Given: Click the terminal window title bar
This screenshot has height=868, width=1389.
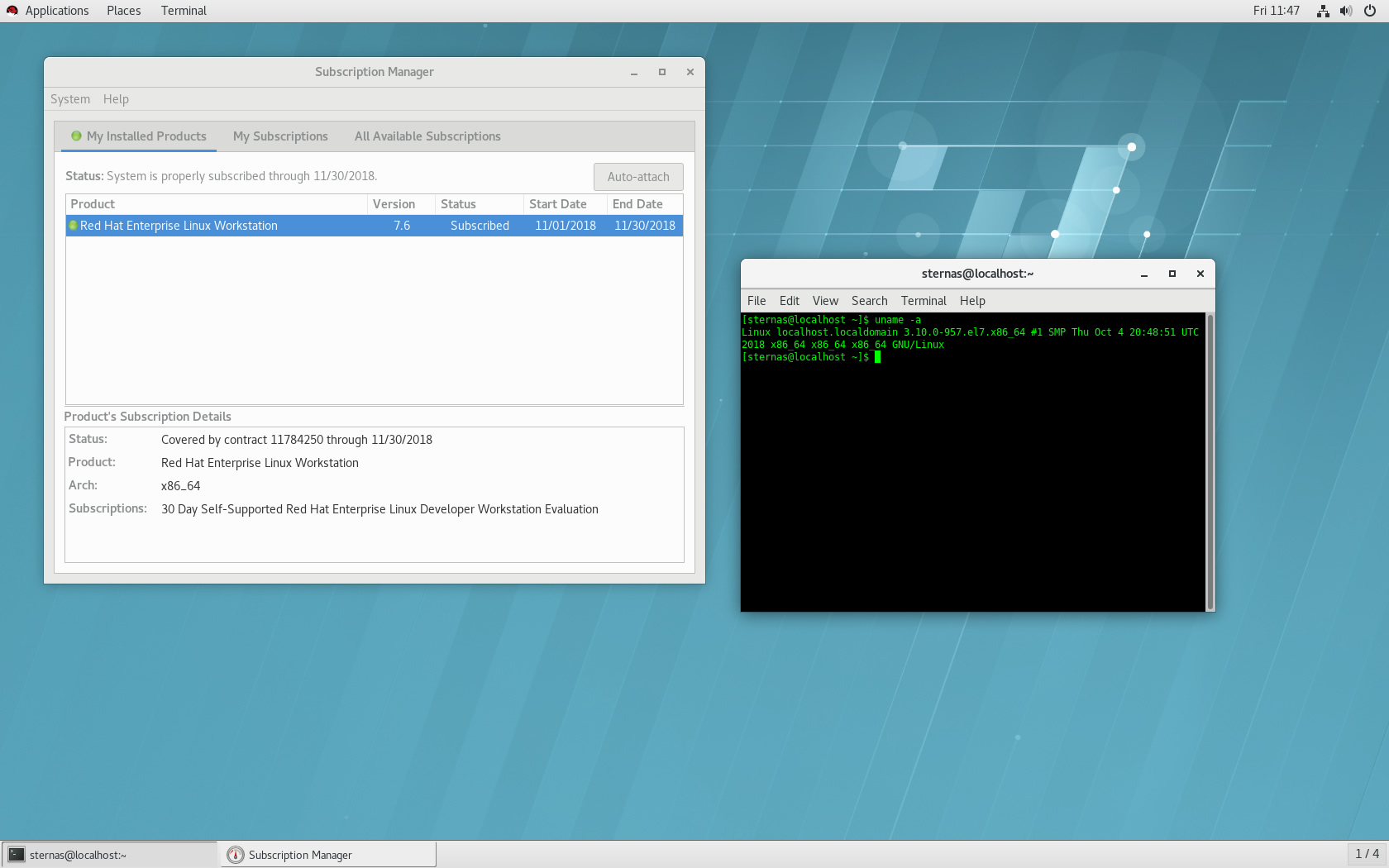Looking at the screenshot, I should point(977,274).
